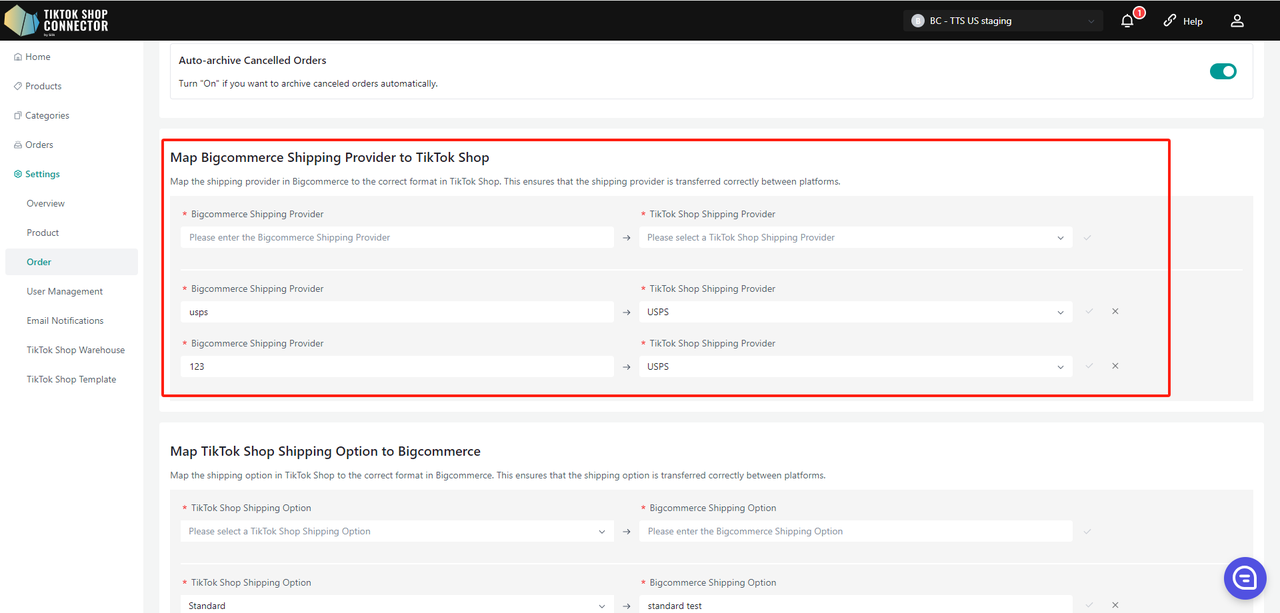
Task: Open the empty TikTok Shop Shipping Provider dropdown
Action: [856, 238]
